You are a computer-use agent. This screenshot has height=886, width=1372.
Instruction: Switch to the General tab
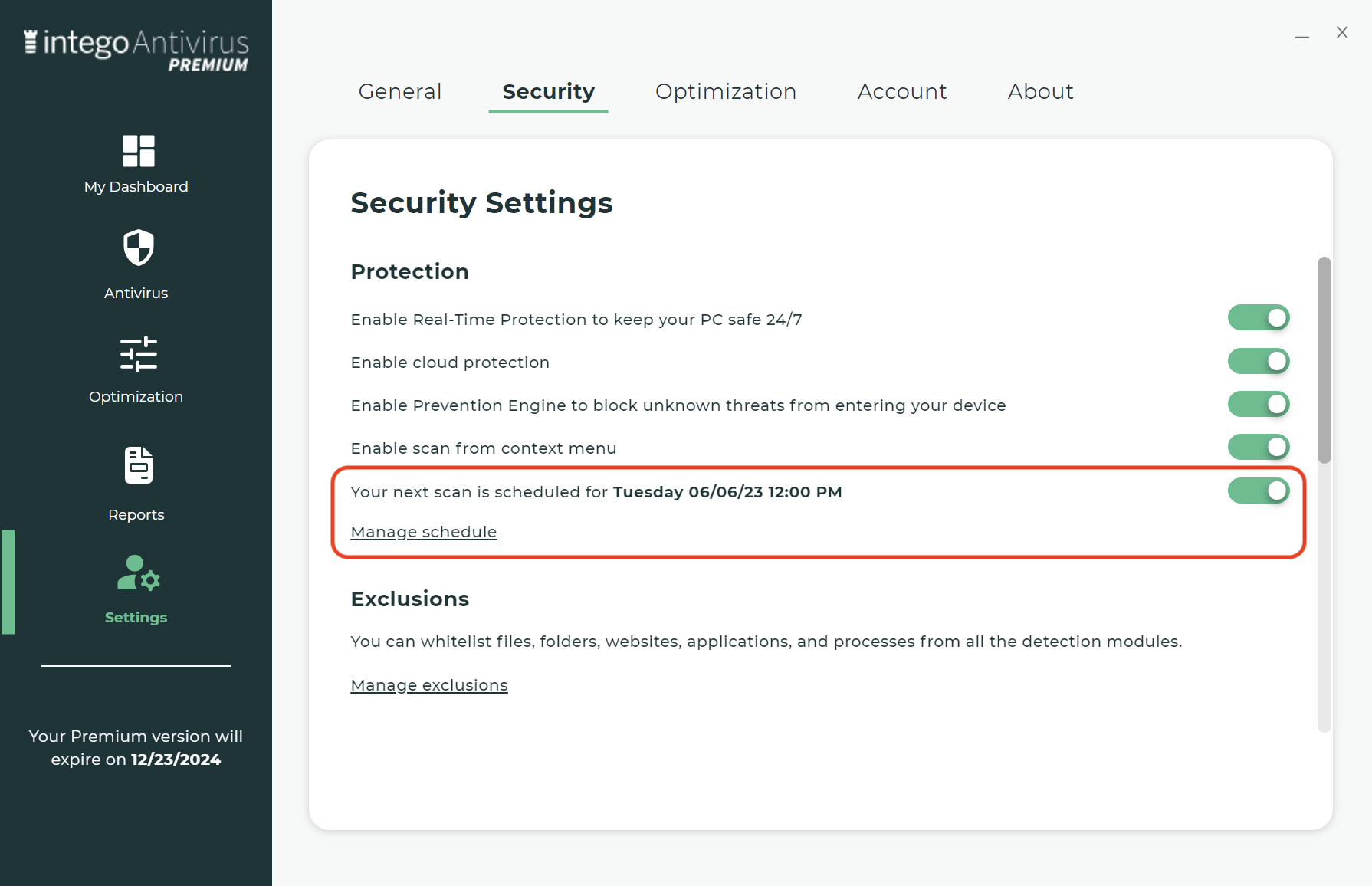(x=400, y=91)
